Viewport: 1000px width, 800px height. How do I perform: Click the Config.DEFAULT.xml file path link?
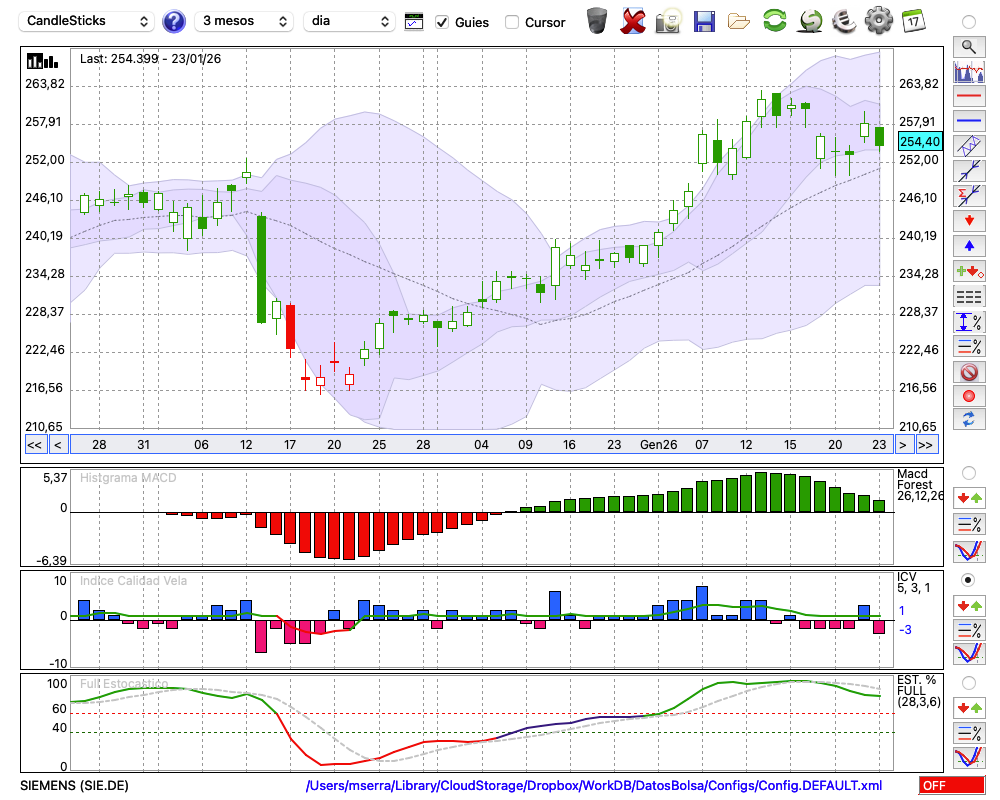pyautogui.click(x=594, y=786)
